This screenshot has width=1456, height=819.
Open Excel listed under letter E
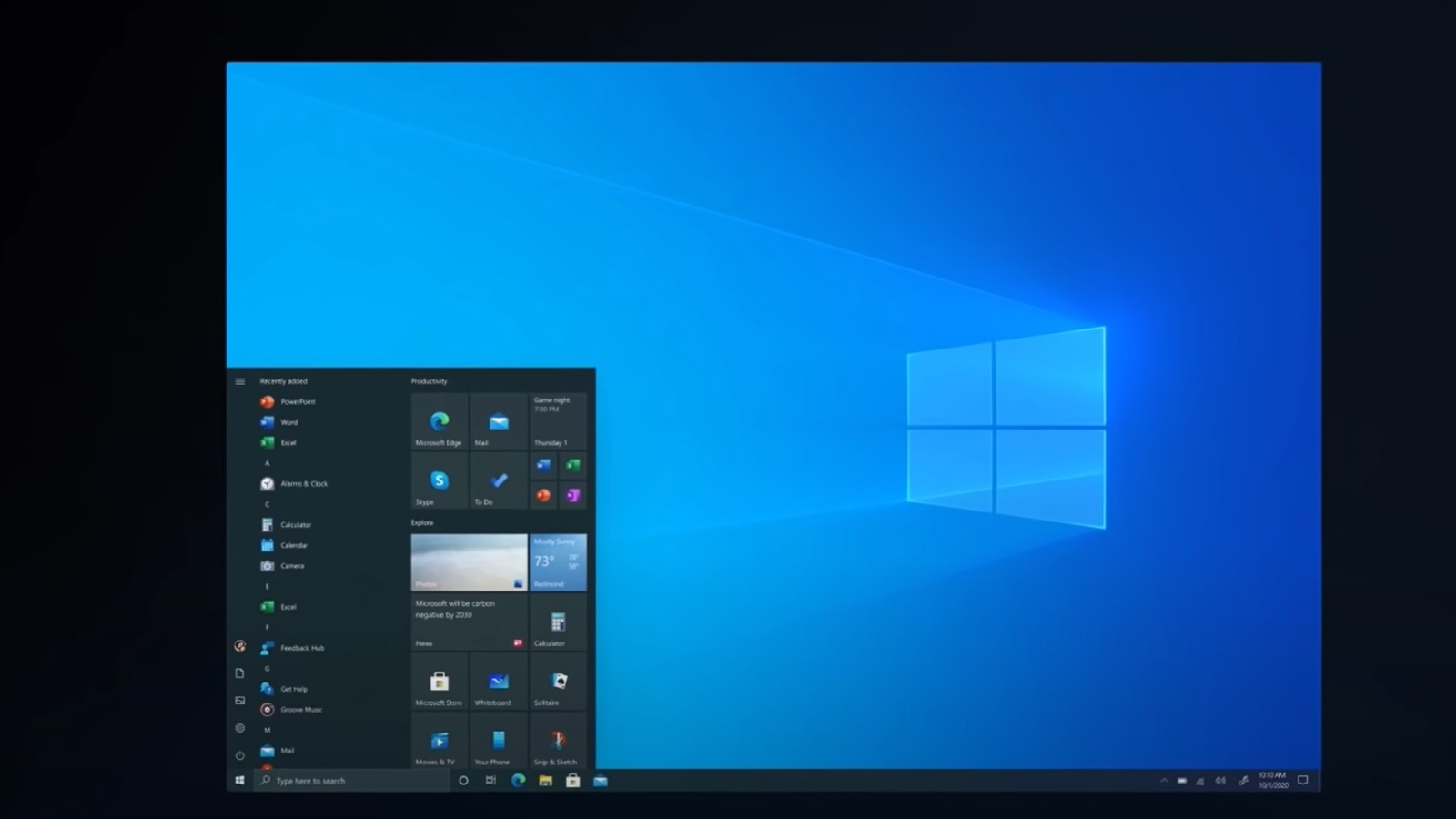[278, 607]
